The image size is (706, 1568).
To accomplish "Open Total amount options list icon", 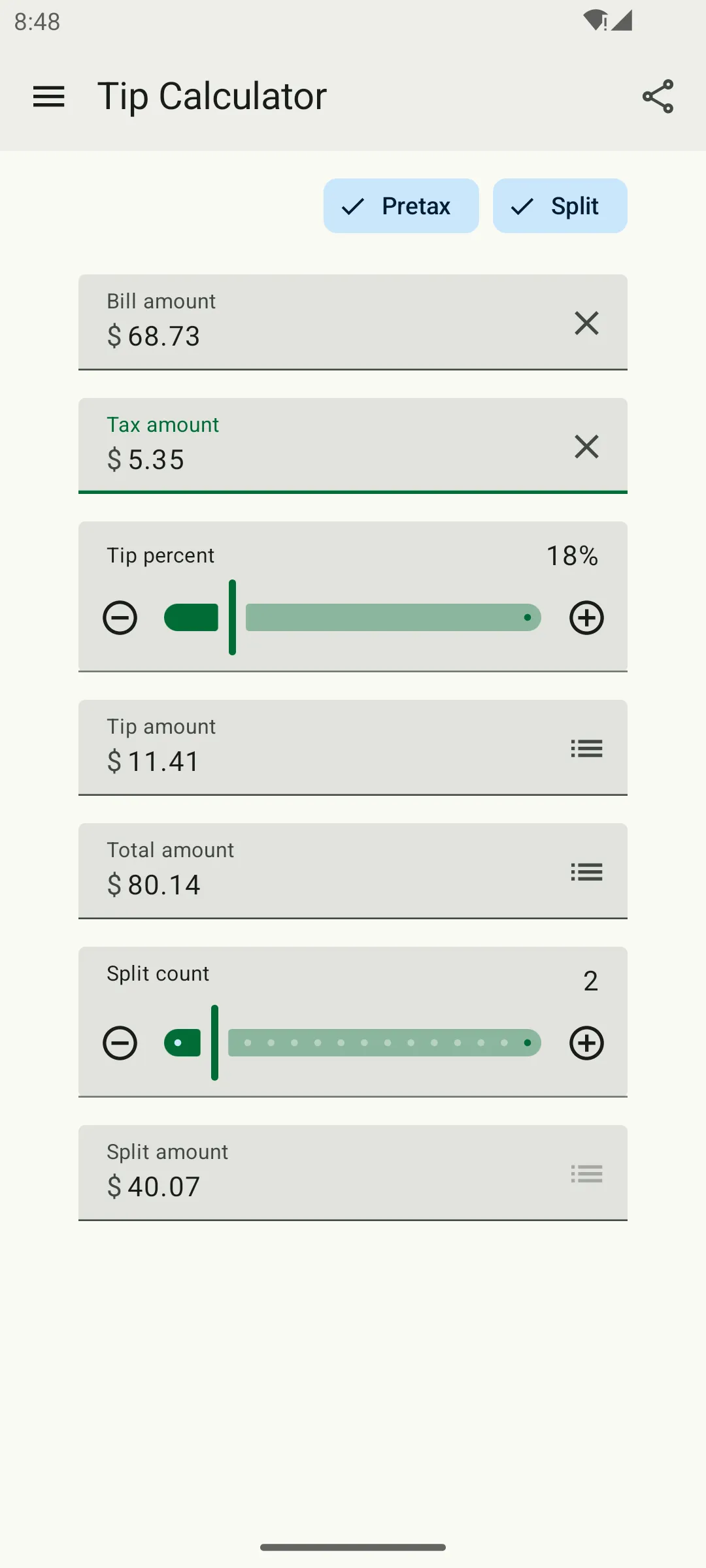I will (586, 872).
